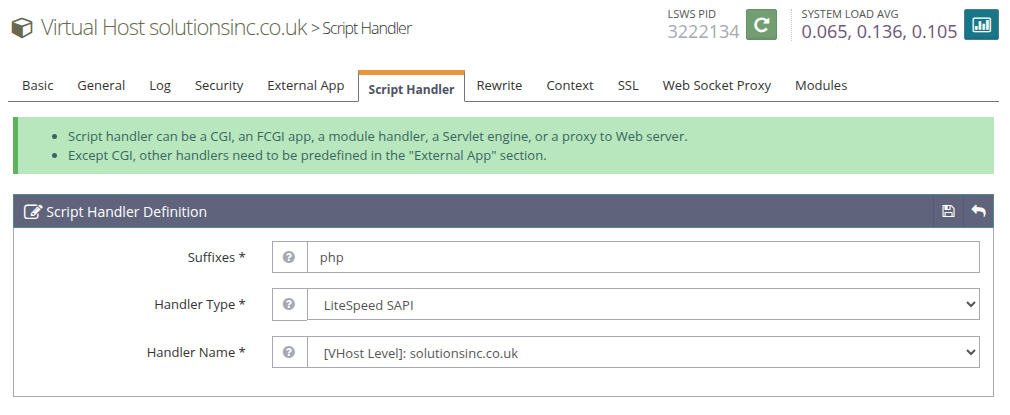Click the help icon beside Suffixes
Screen dimensions: 1010x415
pos(289,257)
